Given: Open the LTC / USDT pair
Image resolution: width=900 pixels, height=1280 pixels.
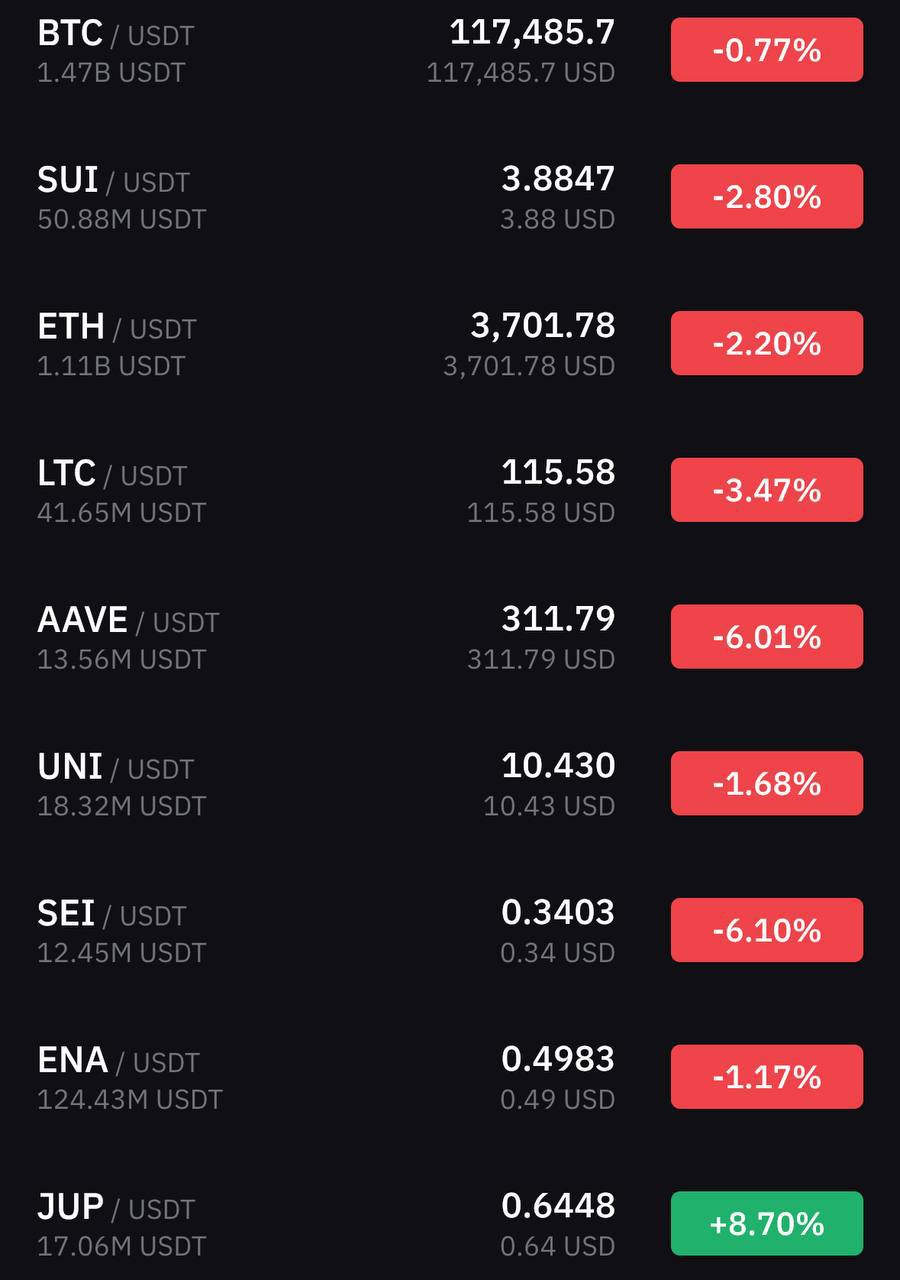Looking at the screenshot, I should click(x=450, y=490).
